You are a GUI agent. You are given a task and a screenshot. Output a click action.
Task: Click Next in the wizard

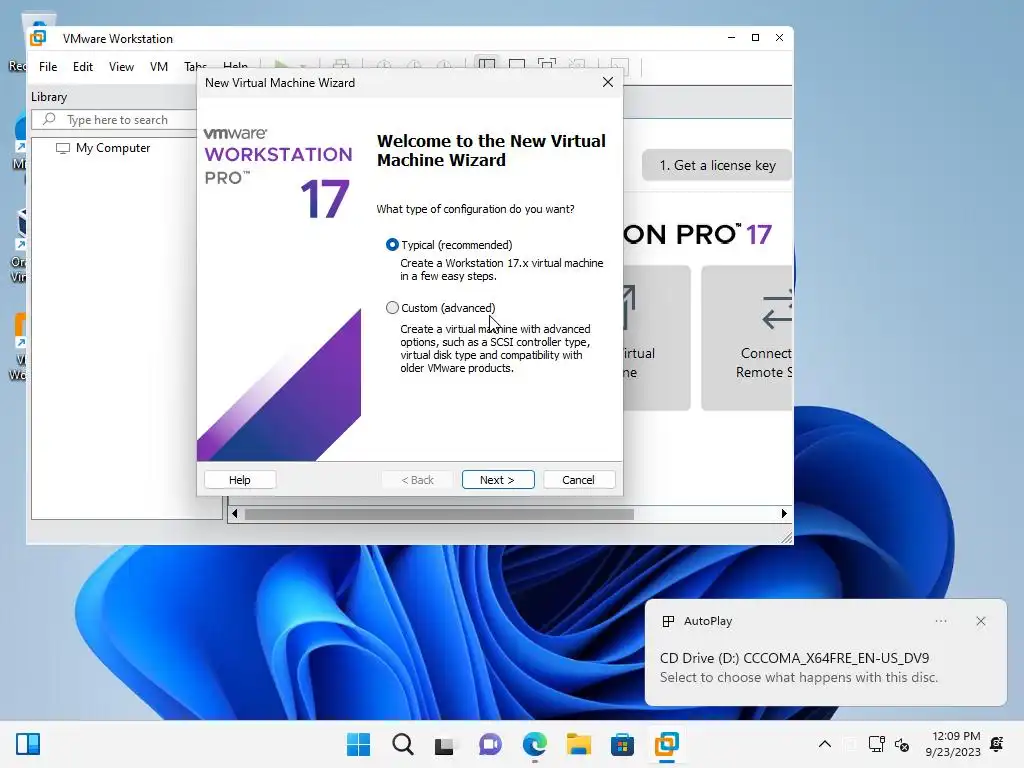pyautogui.click(x=498, y=479)
